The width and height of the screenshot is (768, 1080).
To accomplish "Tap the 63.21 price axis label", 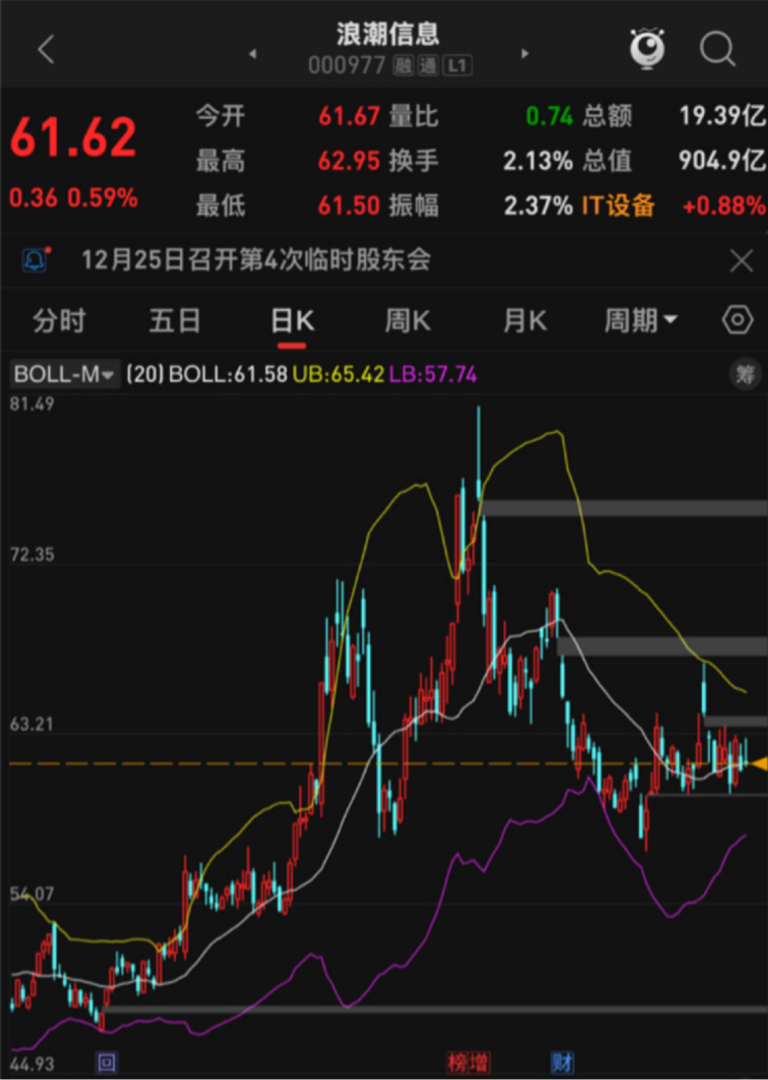I will [x=32, y=724].
